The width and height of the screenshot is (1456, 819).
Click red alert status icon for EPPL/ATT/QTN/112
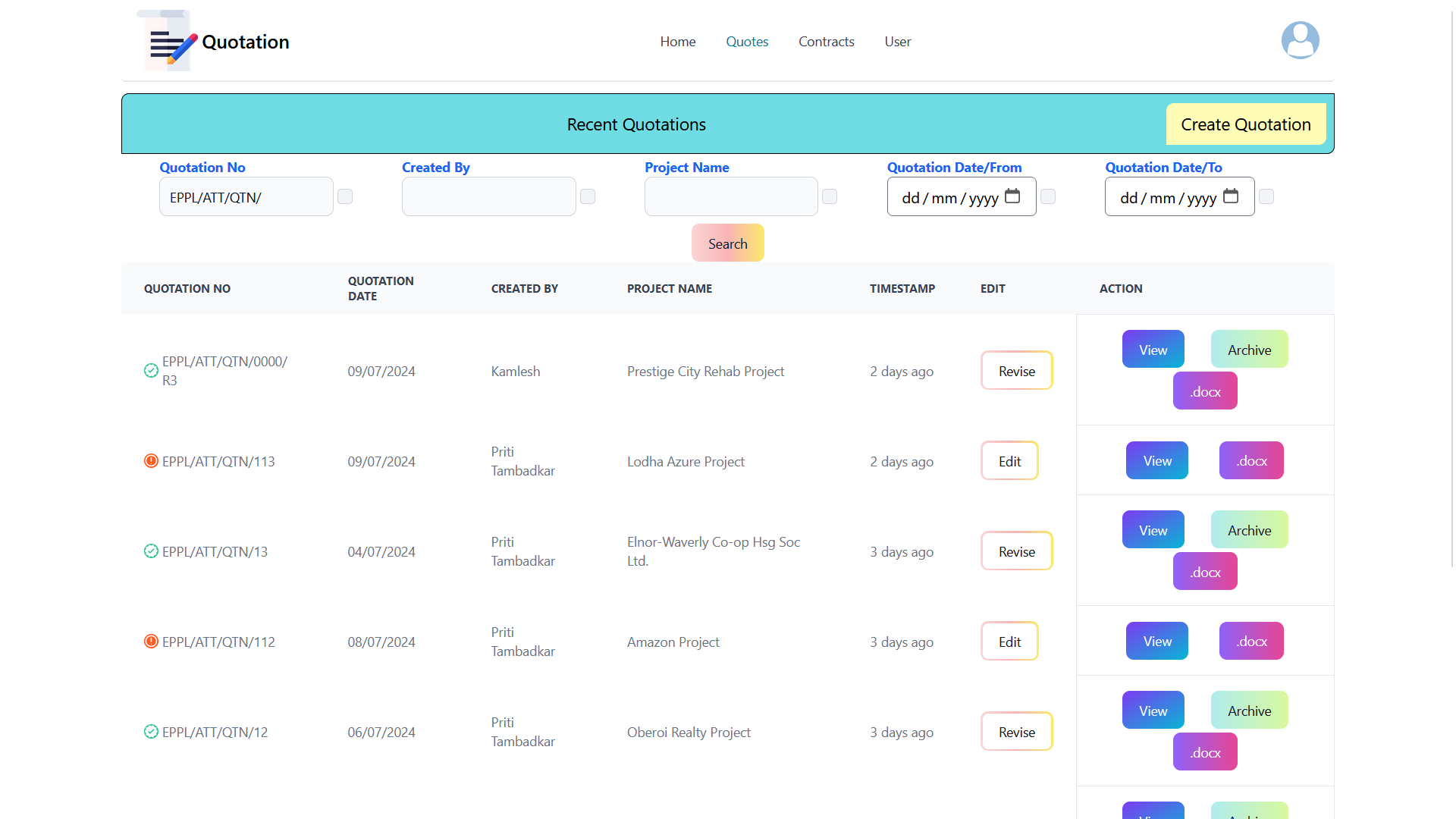151,642
